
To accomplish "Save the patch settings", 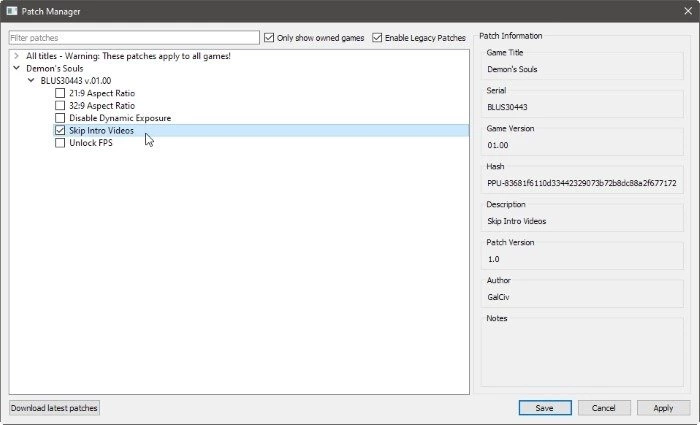I will pyautogui.click(x=545, y=408).
